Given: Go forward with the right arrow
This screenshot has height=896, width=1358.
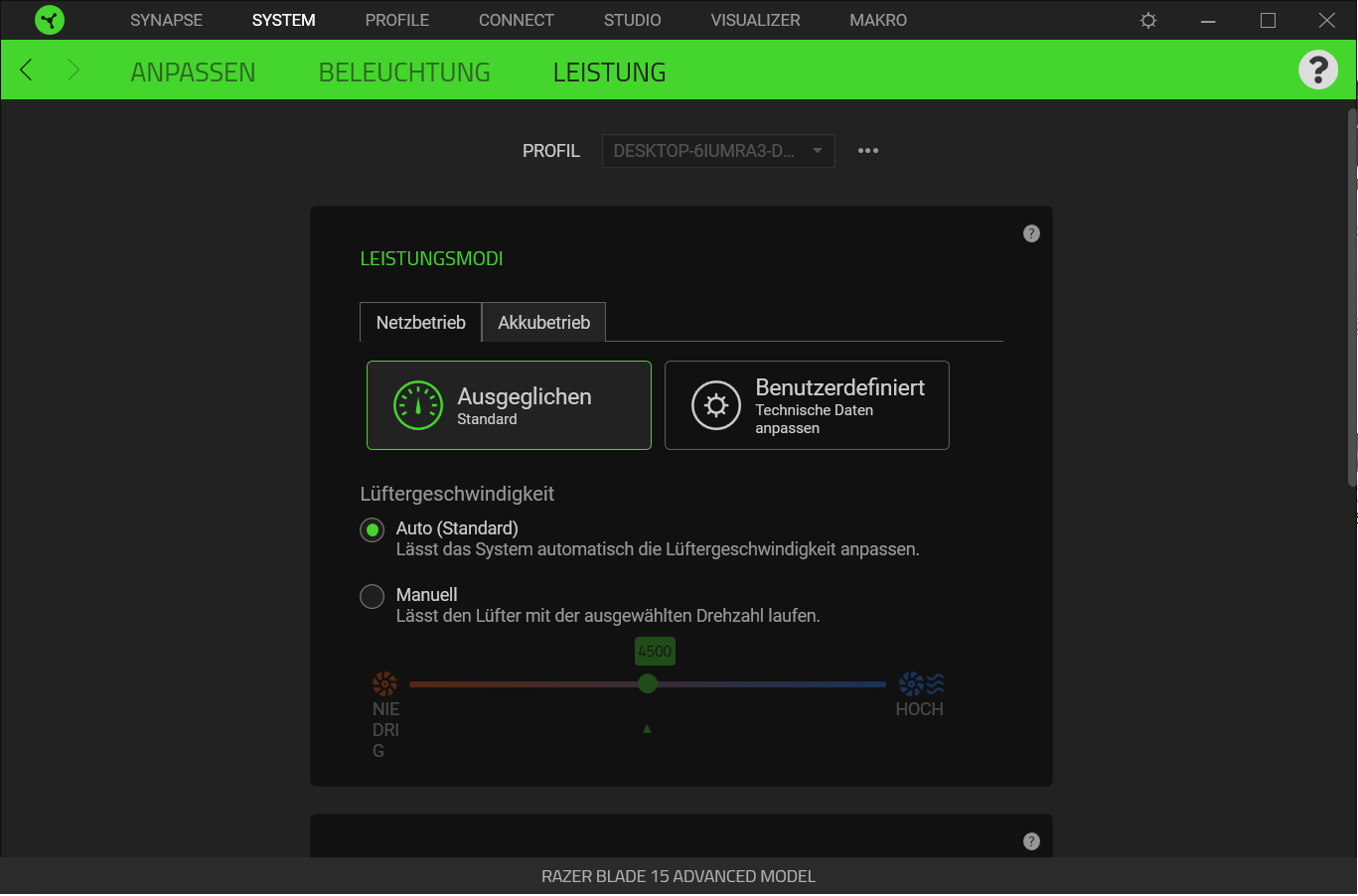Looking at the screenshot, I should (x=73, y=70).
